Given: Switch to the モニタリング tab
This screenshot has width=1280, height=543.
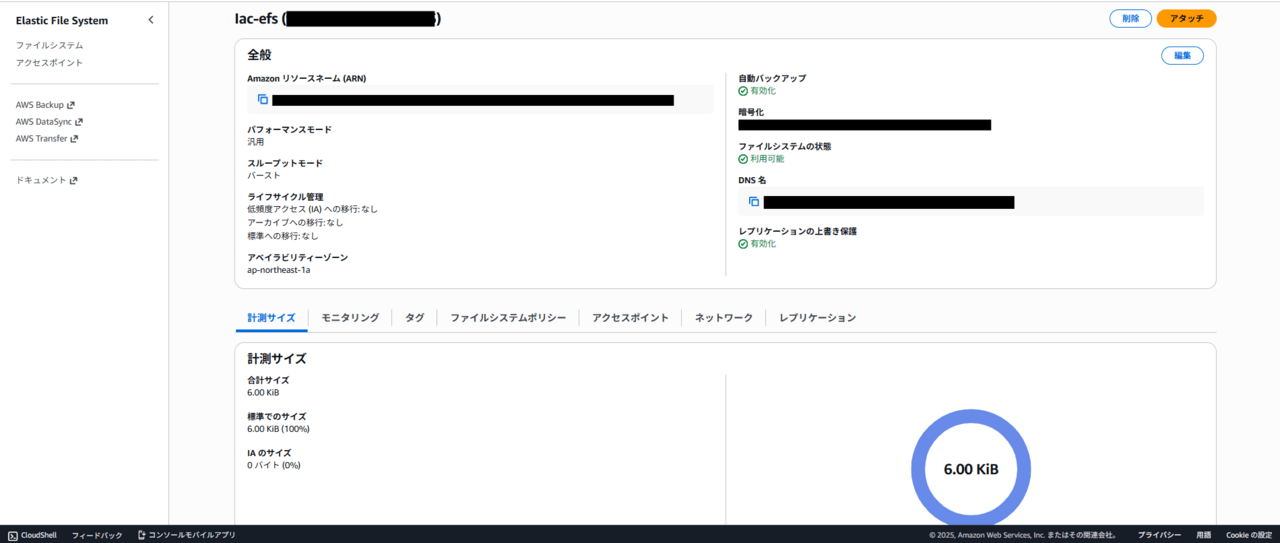Looking at the screenshot, I should (350, 318).
